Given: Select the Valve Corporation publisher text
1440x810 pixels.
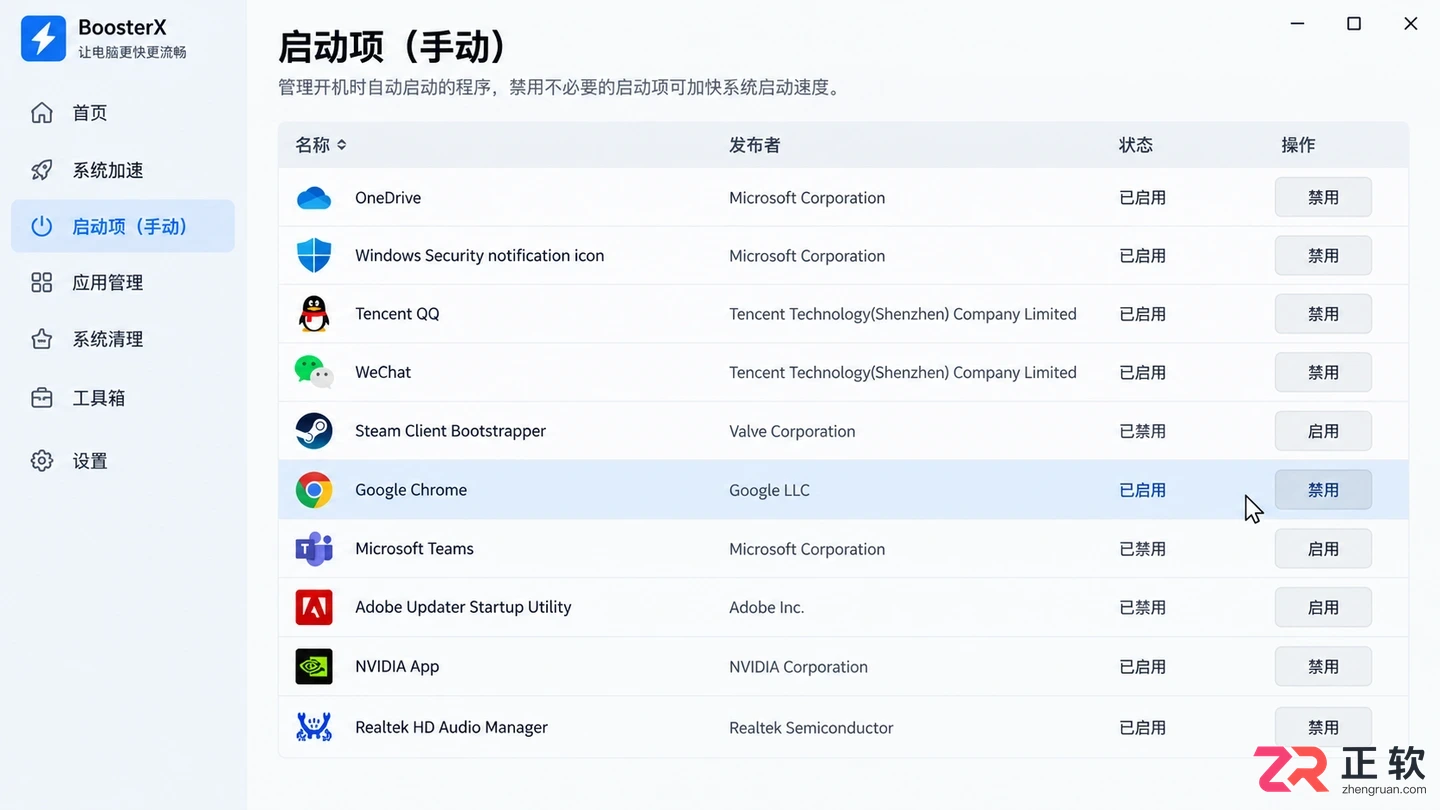Looking at the screenshot, I should point(792,431).
